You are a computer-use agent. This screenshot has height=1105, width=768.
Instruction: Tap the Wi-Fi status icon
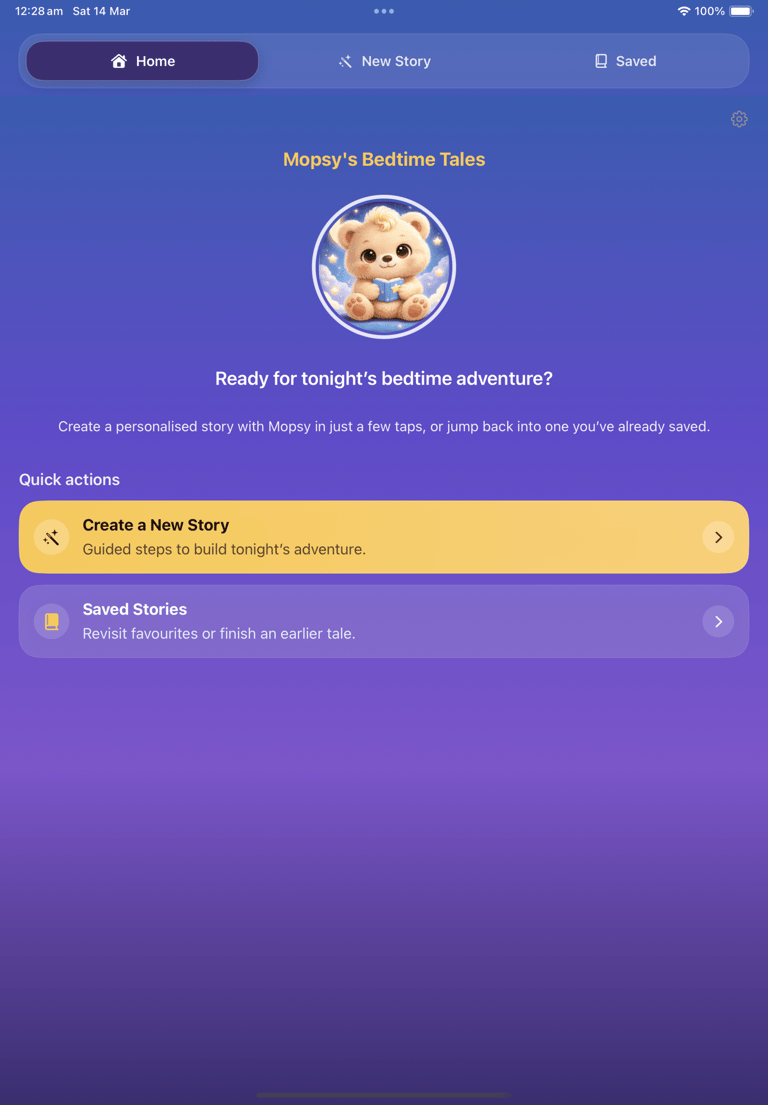[x=683, y=11]
